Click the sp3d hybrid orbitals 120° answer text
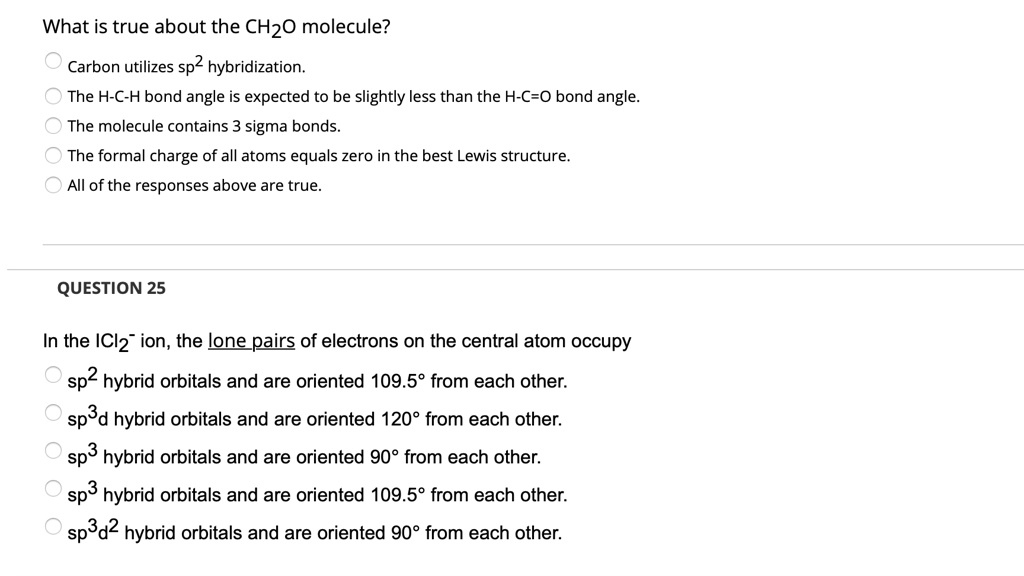The image size is (1024, 576). 315,419
